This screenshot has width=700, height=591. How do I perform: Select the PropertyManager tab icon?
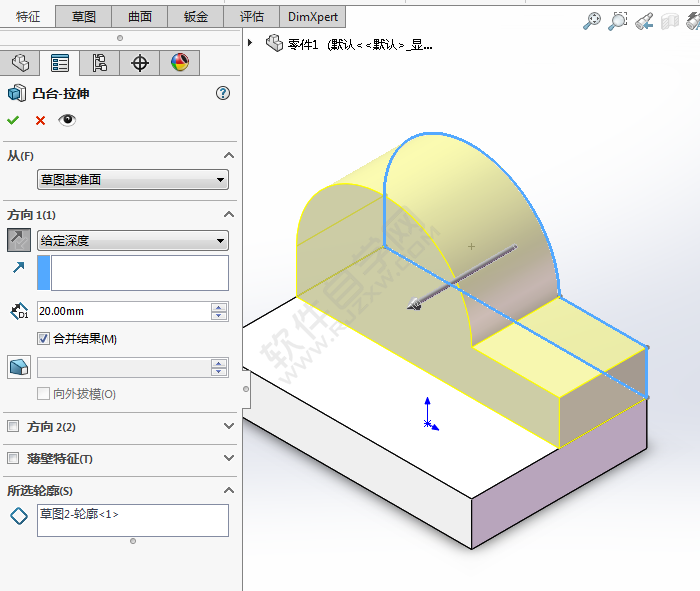60,63
